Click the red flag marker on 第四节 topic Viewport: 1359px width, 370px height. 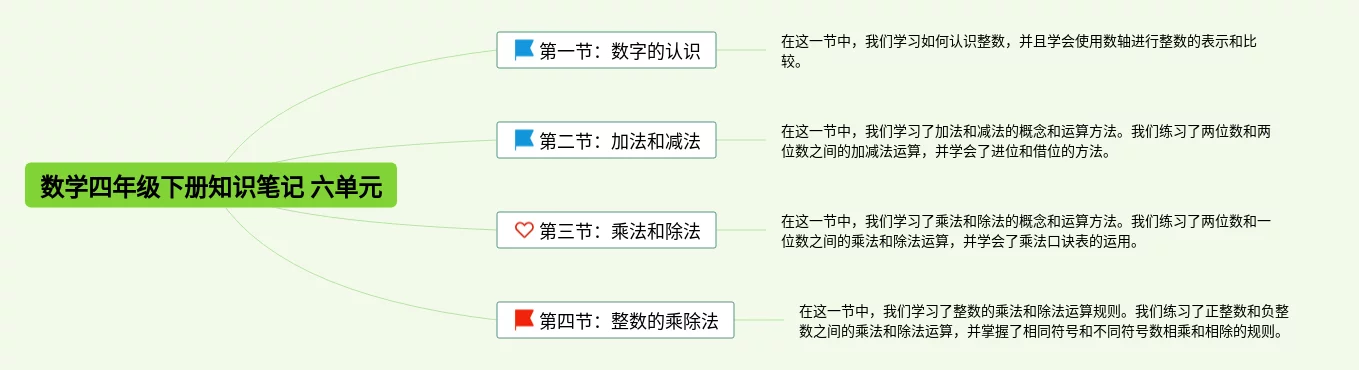click(x=524, y=320)
